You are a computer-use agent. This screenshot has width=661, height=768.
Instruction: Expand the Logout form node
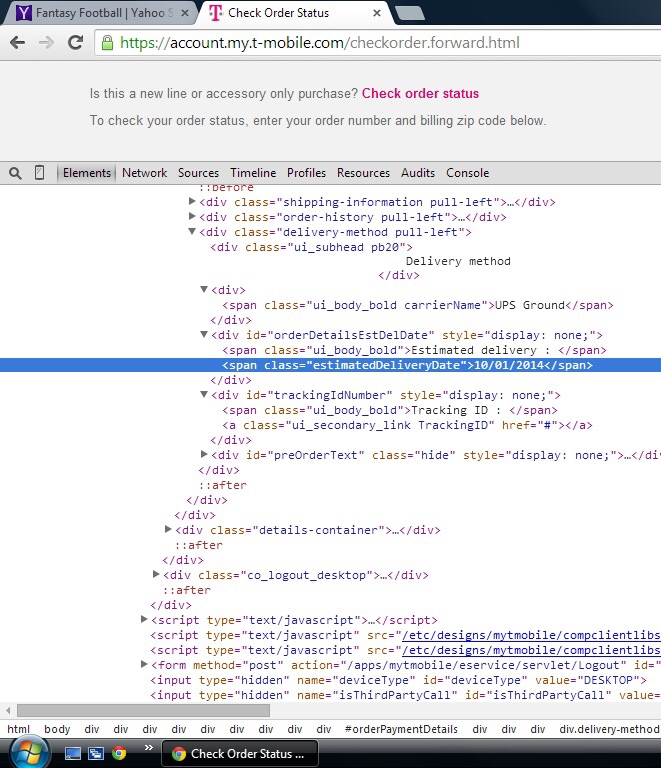(x=144, y=665)
